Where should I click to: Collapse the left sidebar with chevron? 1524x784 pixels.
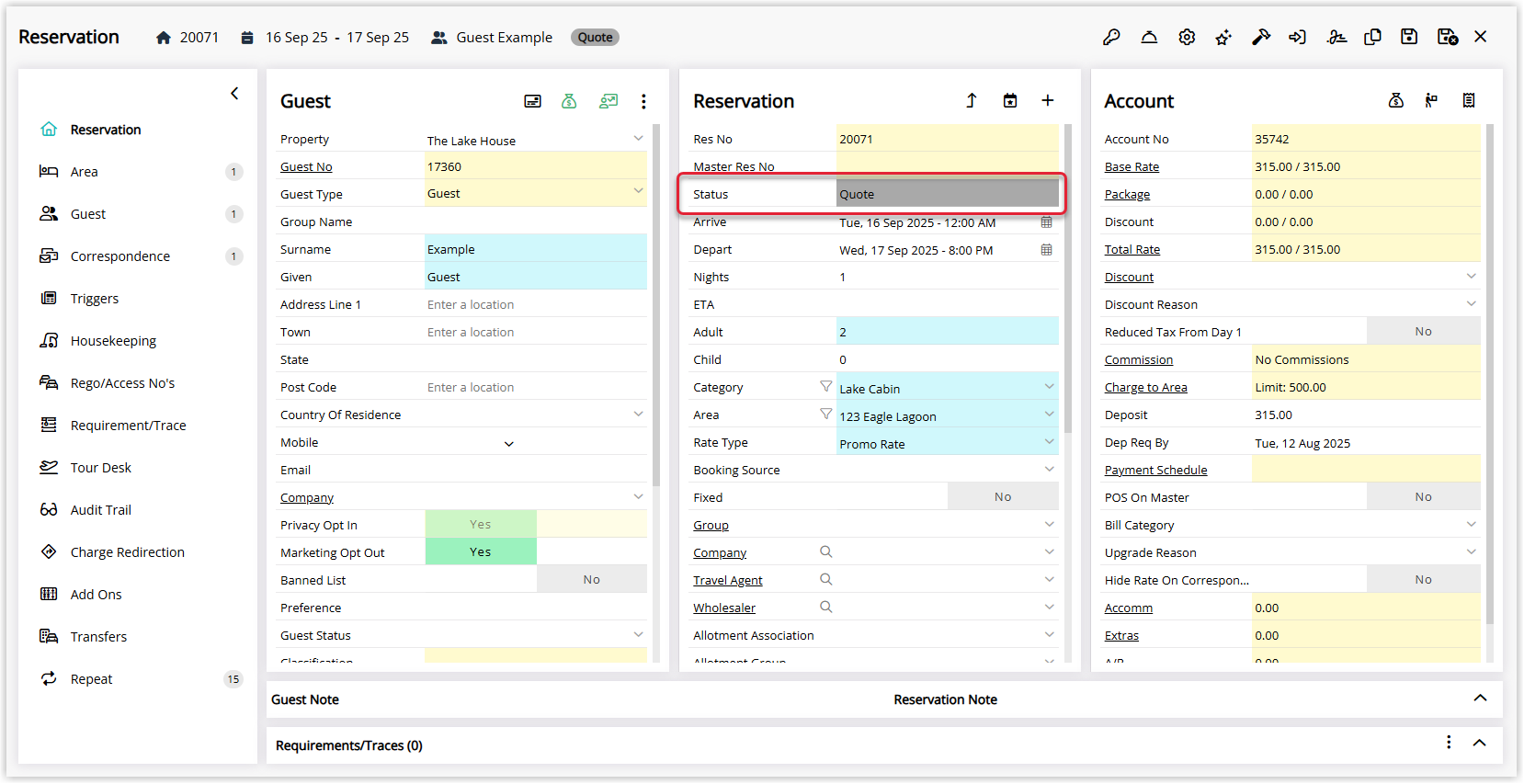click(234, 93)
